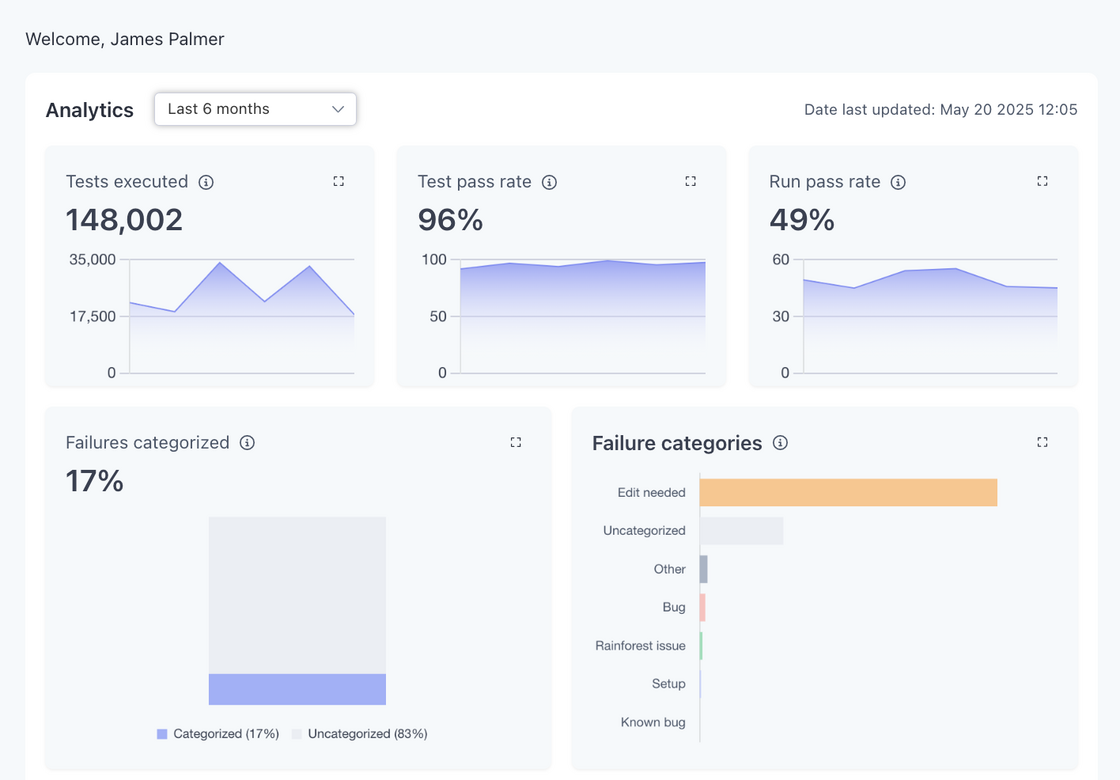Click info icon beside Run pass rate
This screenshot has width=1120, height=780.
pyautogui.click(x=898, y=182)
